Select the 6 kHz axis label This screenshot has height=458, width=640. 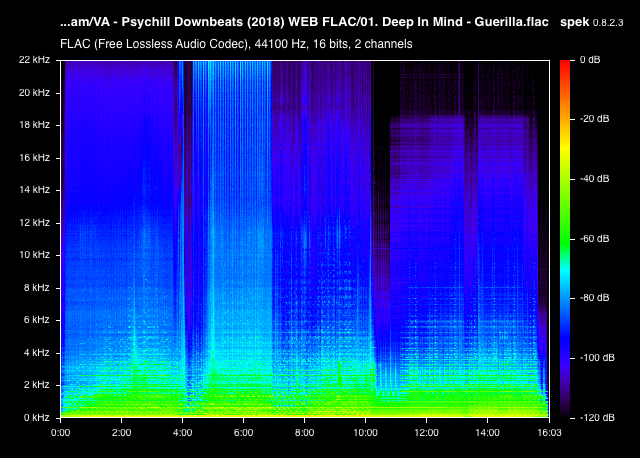[x=36, y=320]
